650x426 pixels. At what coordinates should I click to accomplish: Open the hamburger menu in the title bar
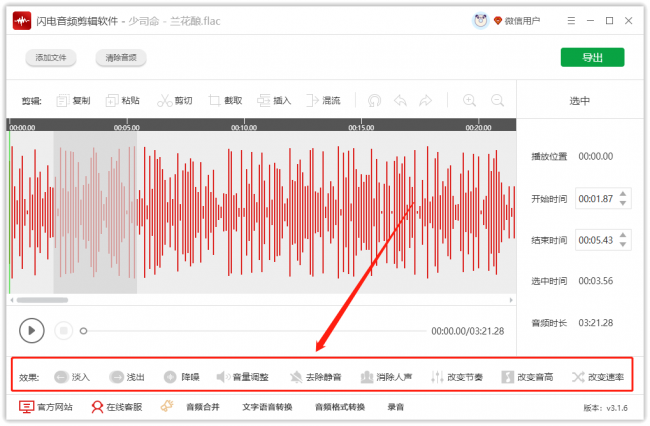tap(571, 20)
